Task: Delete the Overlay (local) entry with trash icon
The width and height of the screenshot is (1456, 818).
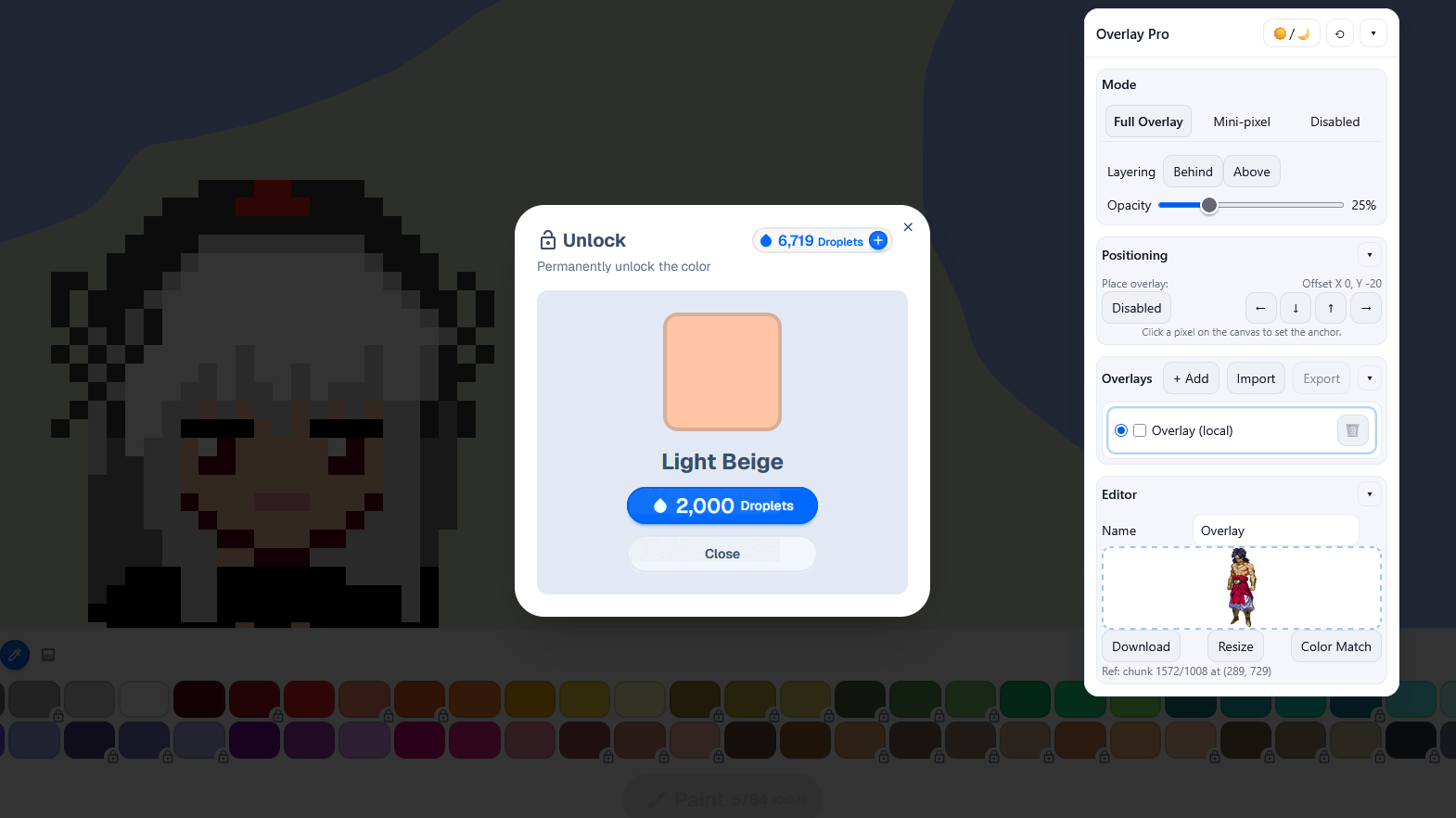Action: point(1352,430)
